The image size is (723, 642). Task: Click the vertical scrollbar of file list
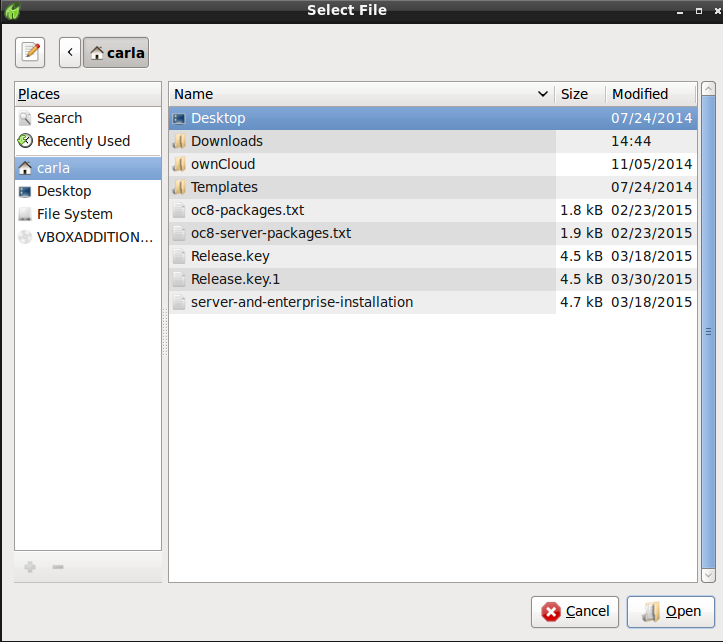point(708,332)
